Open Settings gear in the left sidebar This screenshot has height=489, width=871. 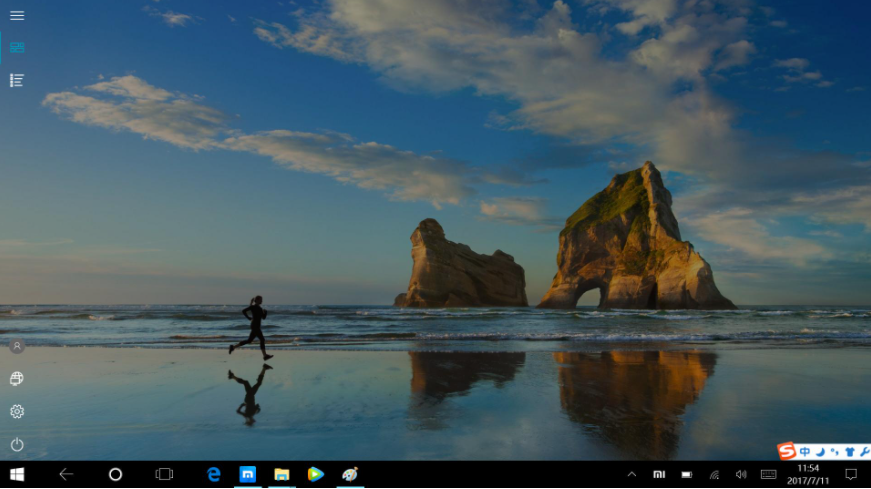[17, 411]
